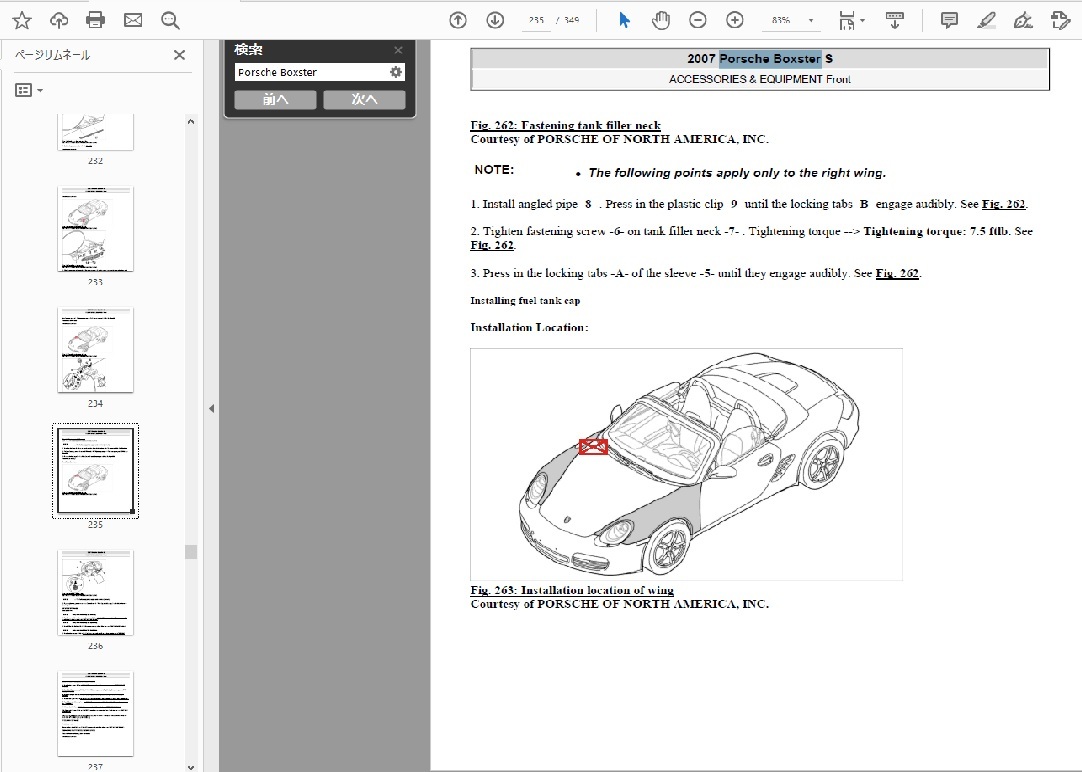Screen dimensions: 1082x772
Task: Click the search field containing Porsche Boxster
Action: coord(311,72)
